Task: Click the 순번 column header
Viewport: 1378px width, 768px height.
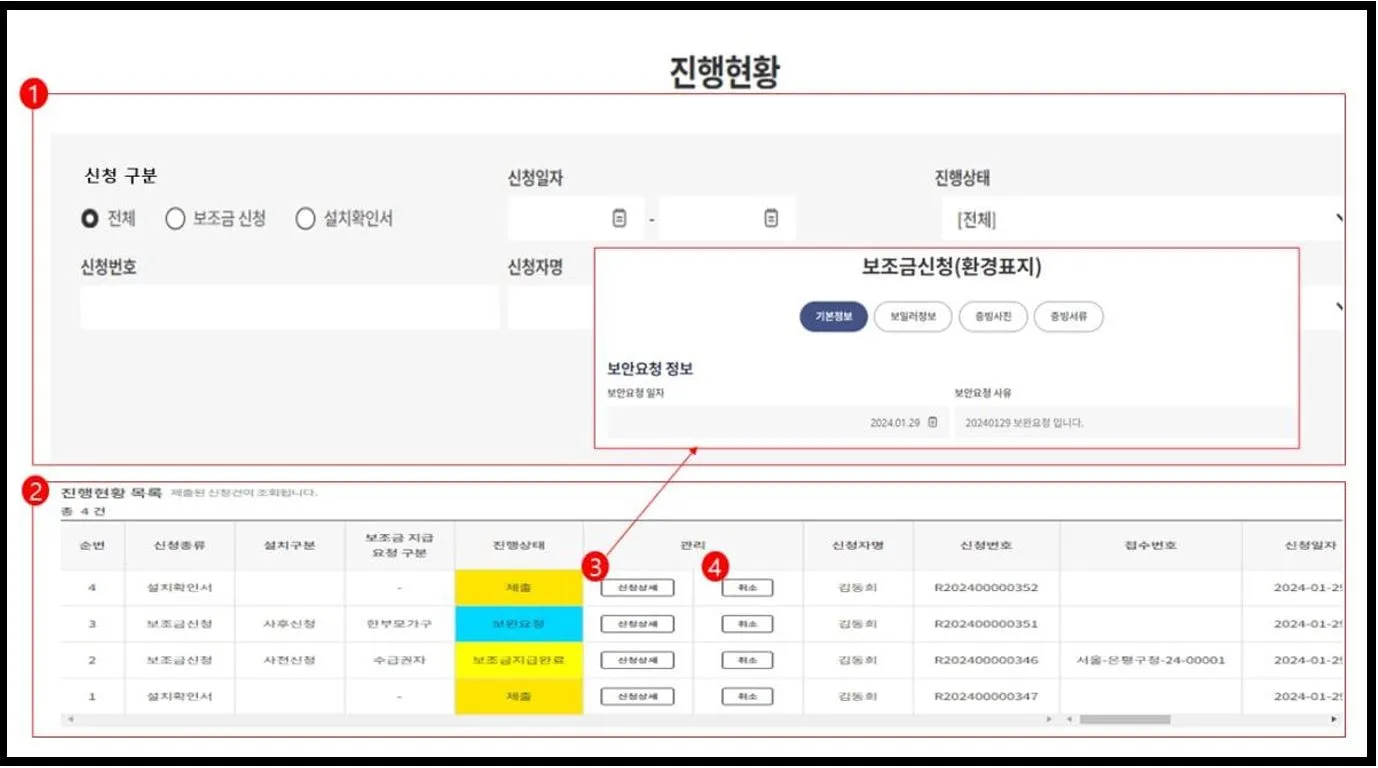Action: (92, 546)
